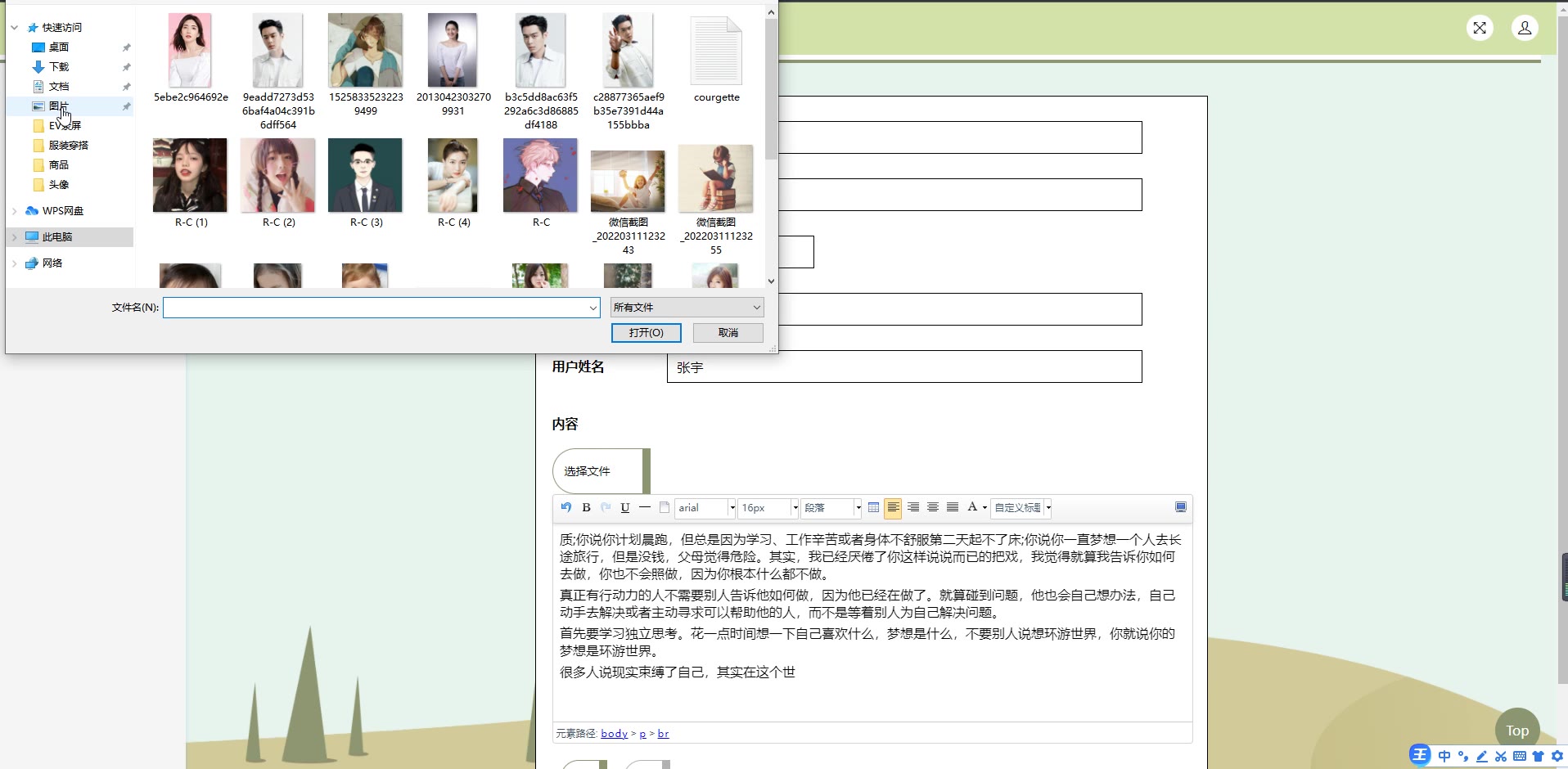Expand the 网络 tree node
The width and height of the screenshot is (1568, 769).
coord(15,263)
